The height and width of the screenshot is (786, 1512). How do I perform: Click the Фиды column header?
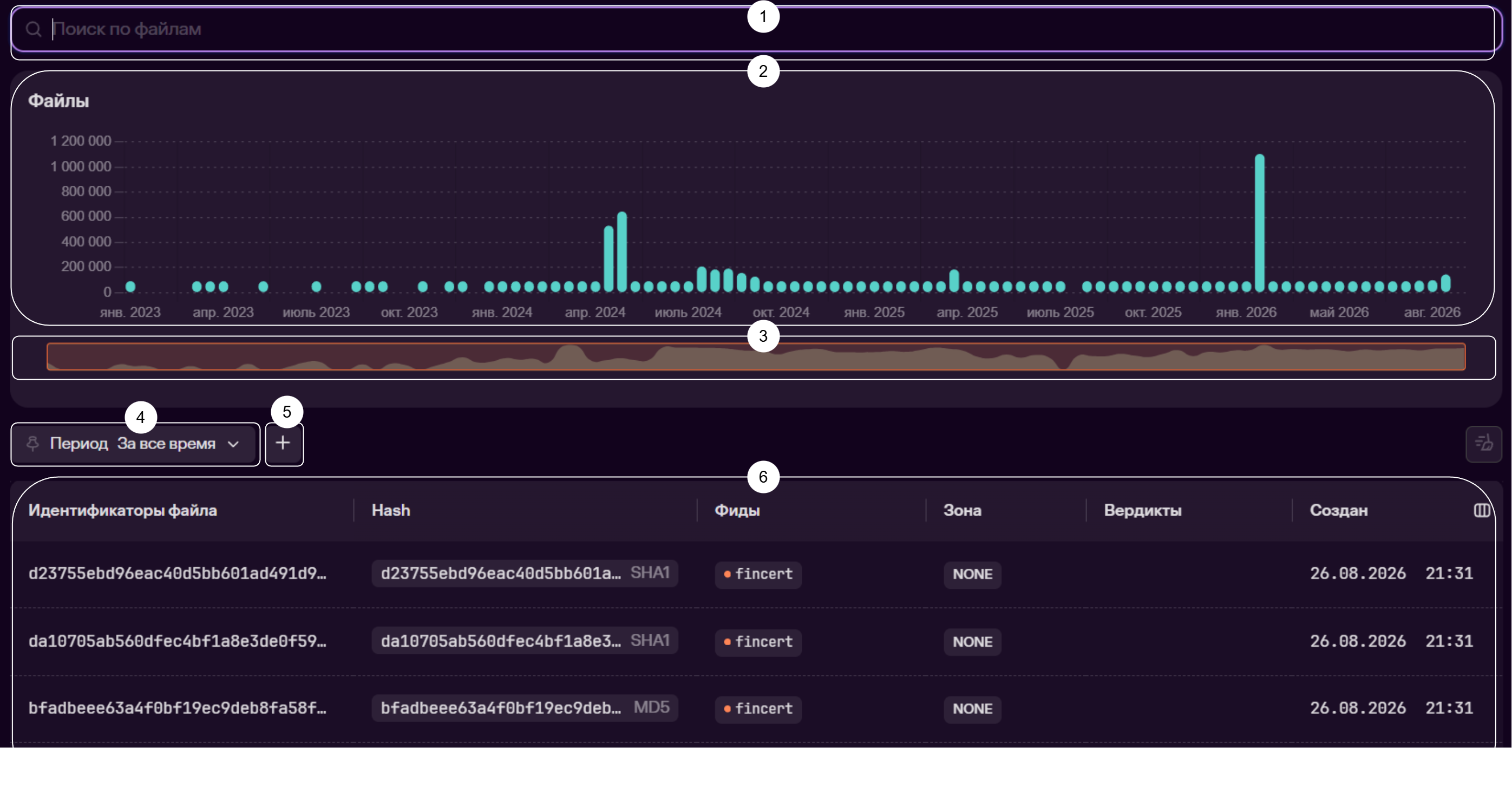737,510
